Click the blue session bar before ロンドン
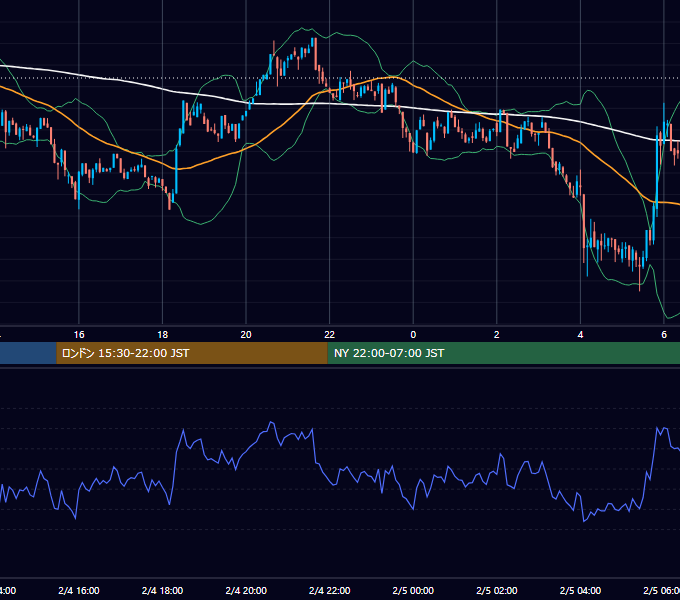Viewport: 680px width, 600px height. (28, 353)
